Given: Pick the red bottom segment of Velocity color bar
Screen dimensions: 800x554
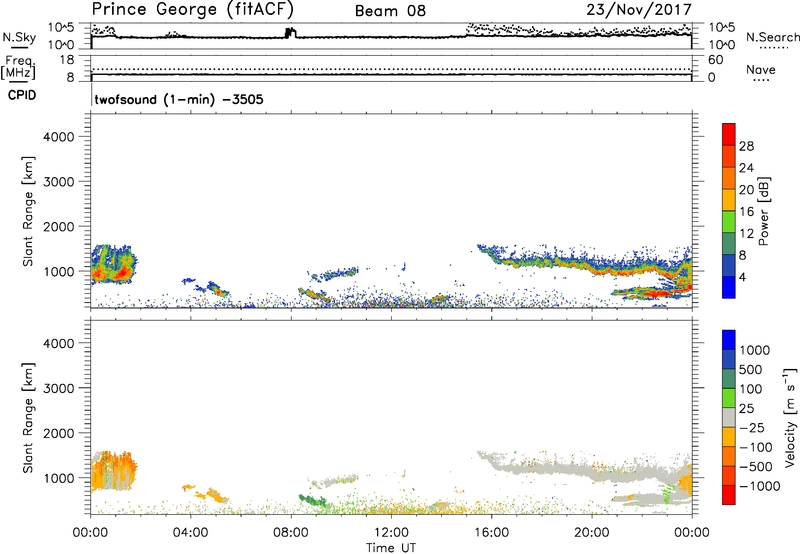Looking at the screenshot, I should tap(729, 495).
